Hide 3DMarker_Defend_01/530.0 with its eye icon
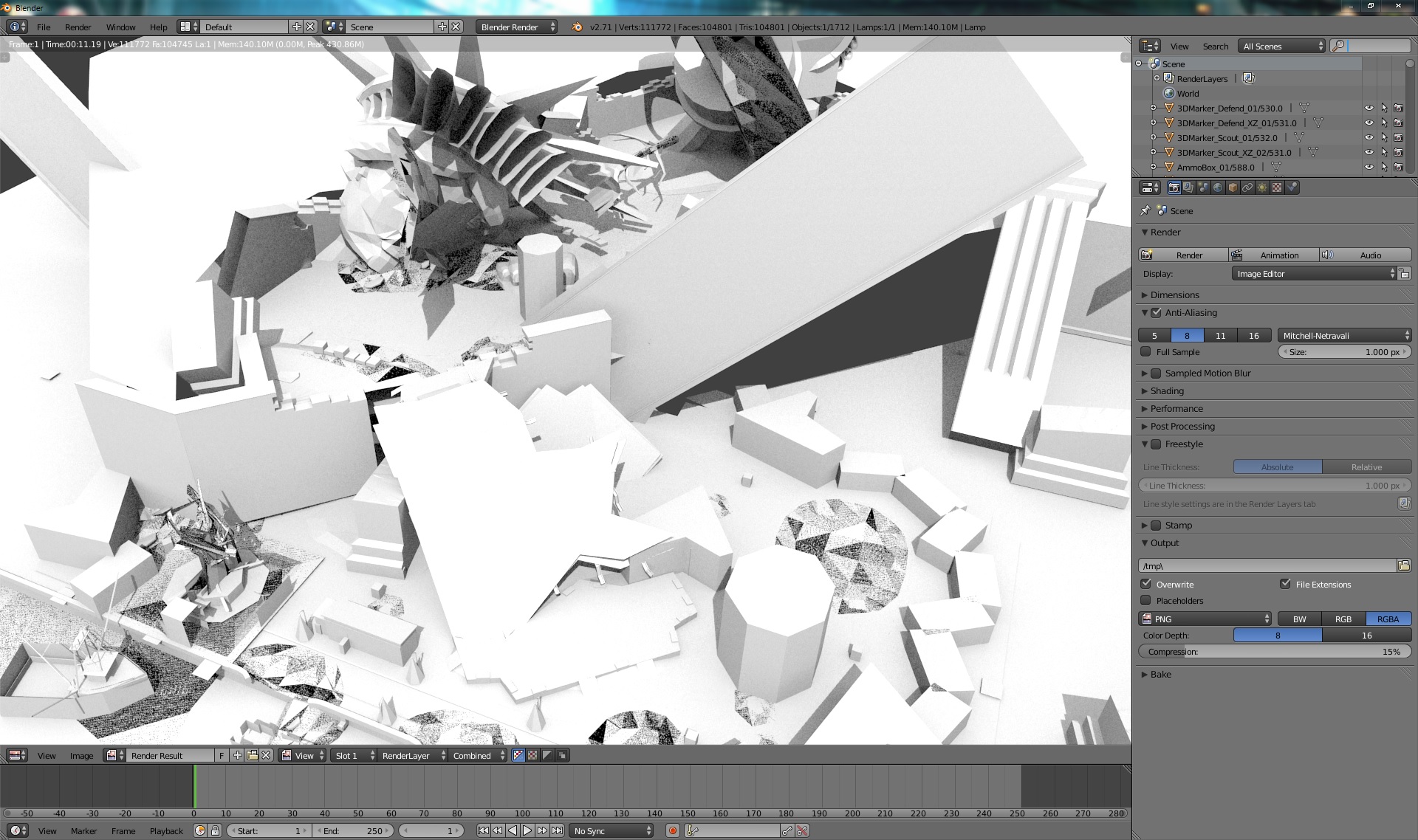 click(1369, 108)
